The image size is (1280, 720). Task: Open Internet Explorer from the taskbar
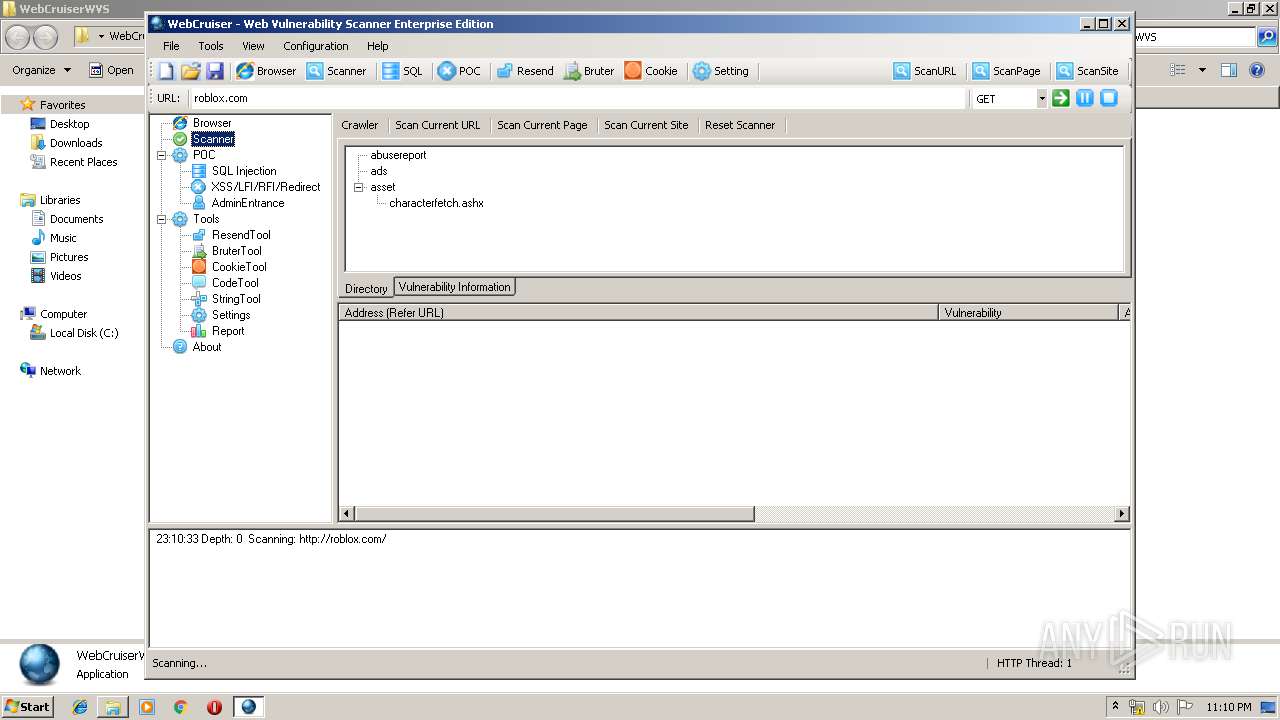pos(80,707)
